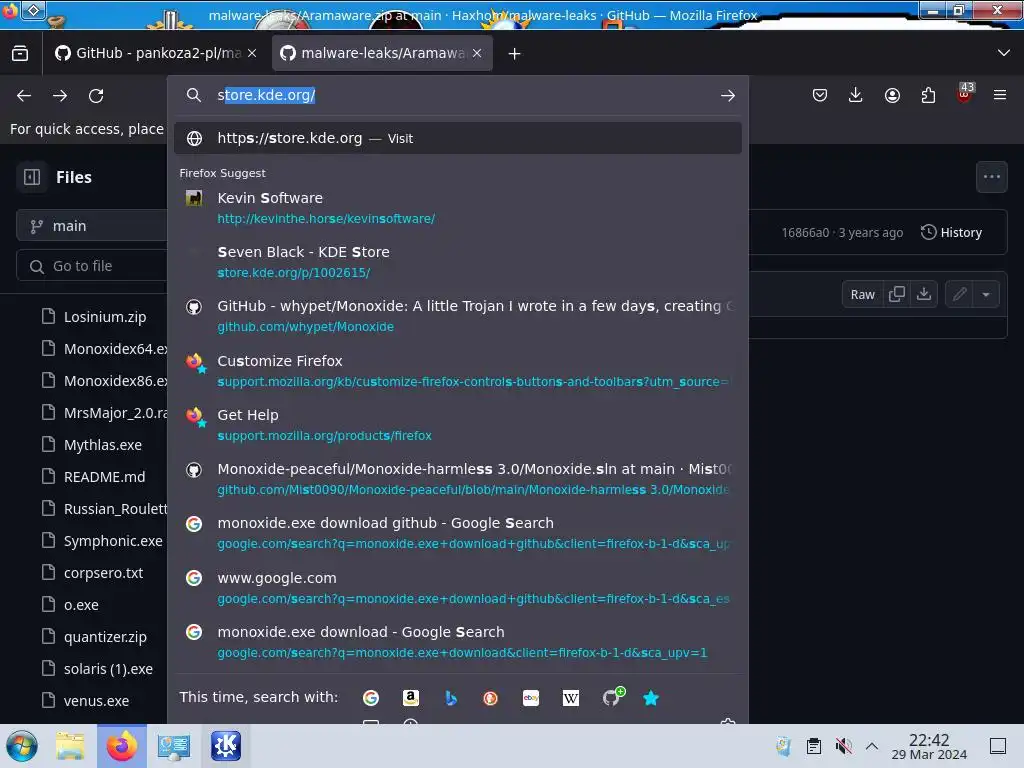This screenshot has width=1024, height=768.
Task: Open a new tab
Action: click(x=515, y=54)
